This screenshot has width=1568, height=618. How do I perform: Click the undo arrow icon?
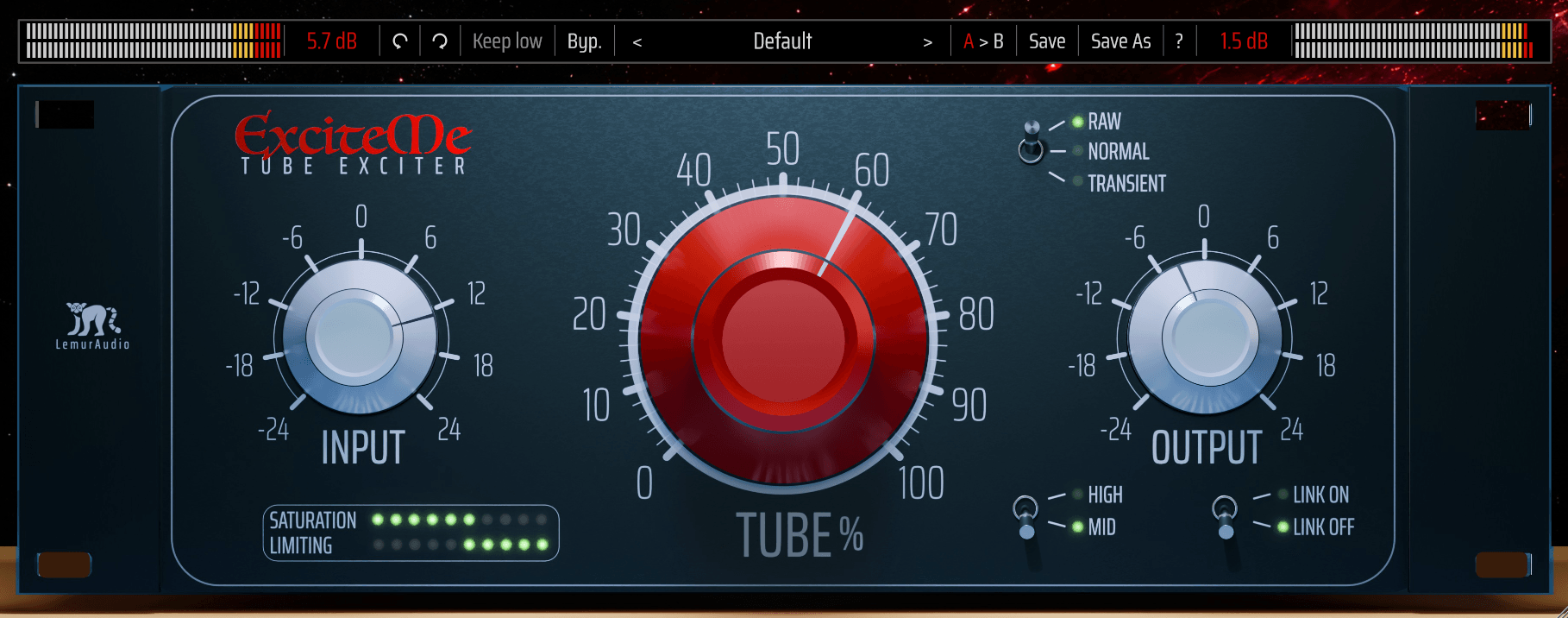point(399,41)
